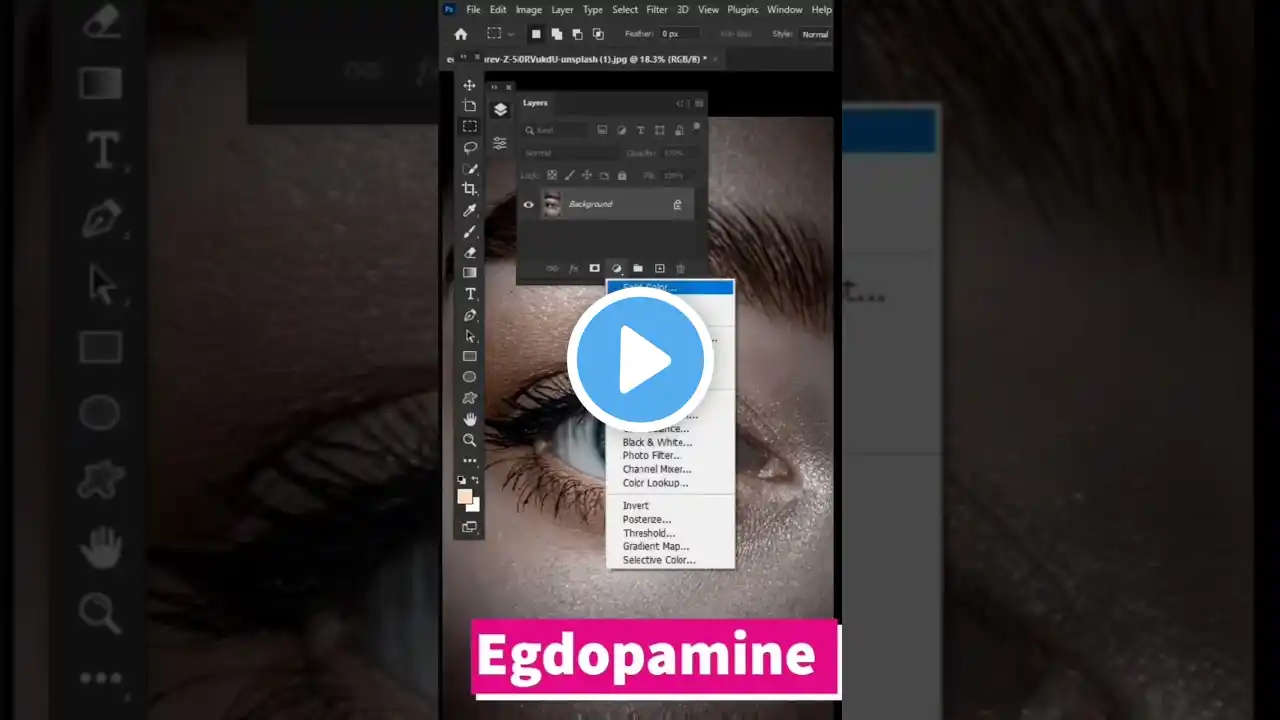Open the Filter menu
Screen dimensions: 1280x720
coord(657,10)
